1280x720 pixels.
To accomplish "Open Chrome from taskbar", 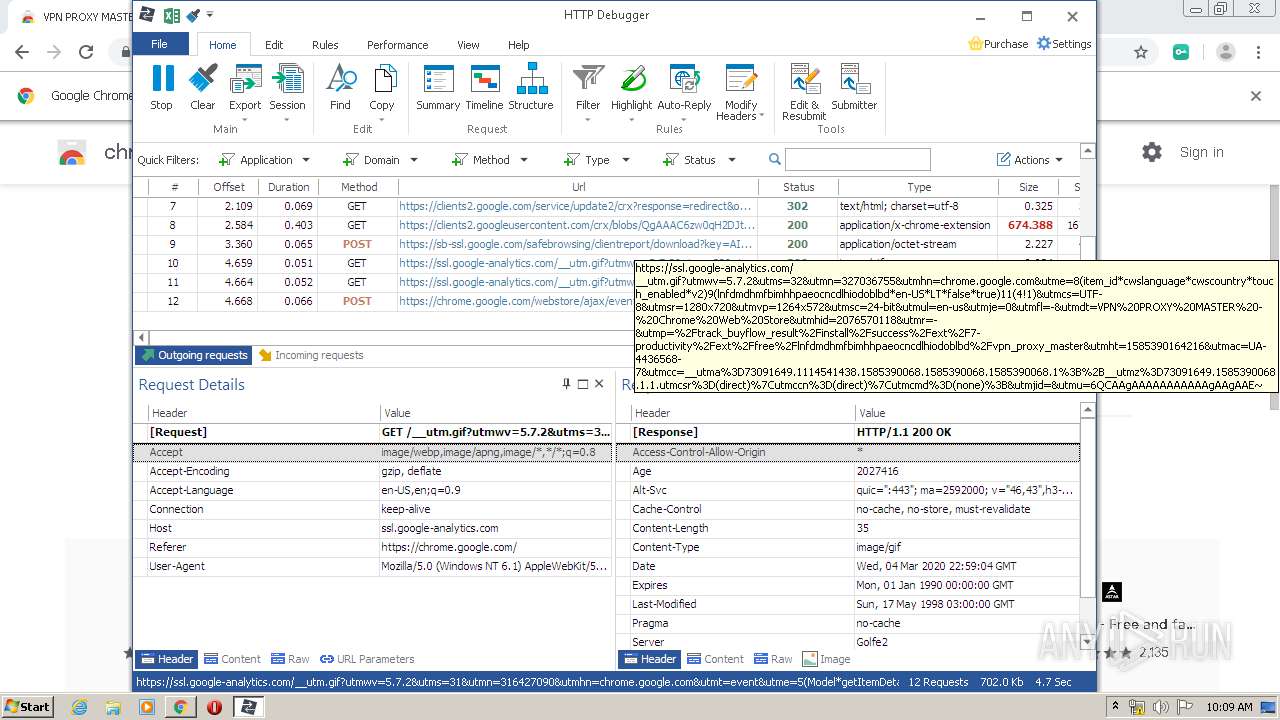I will (x=180, y=707).
